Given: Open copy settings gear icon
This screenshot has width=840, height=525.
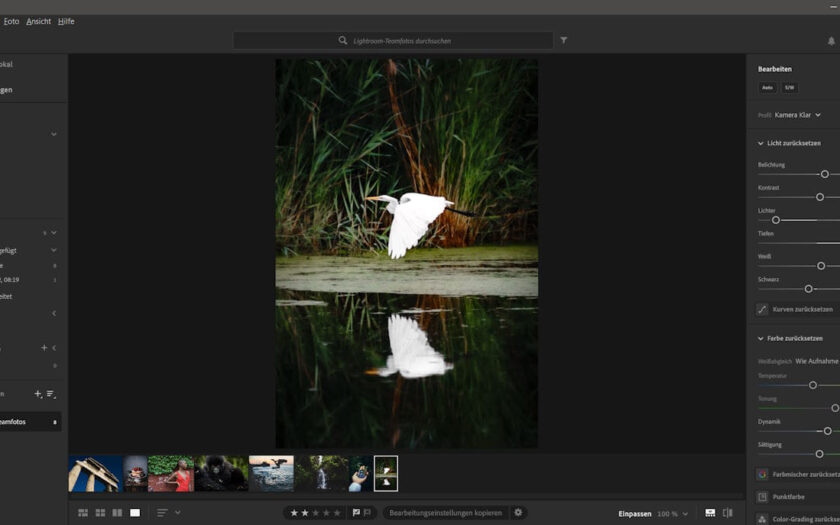Looking at the screenshot, I should 518,513.
